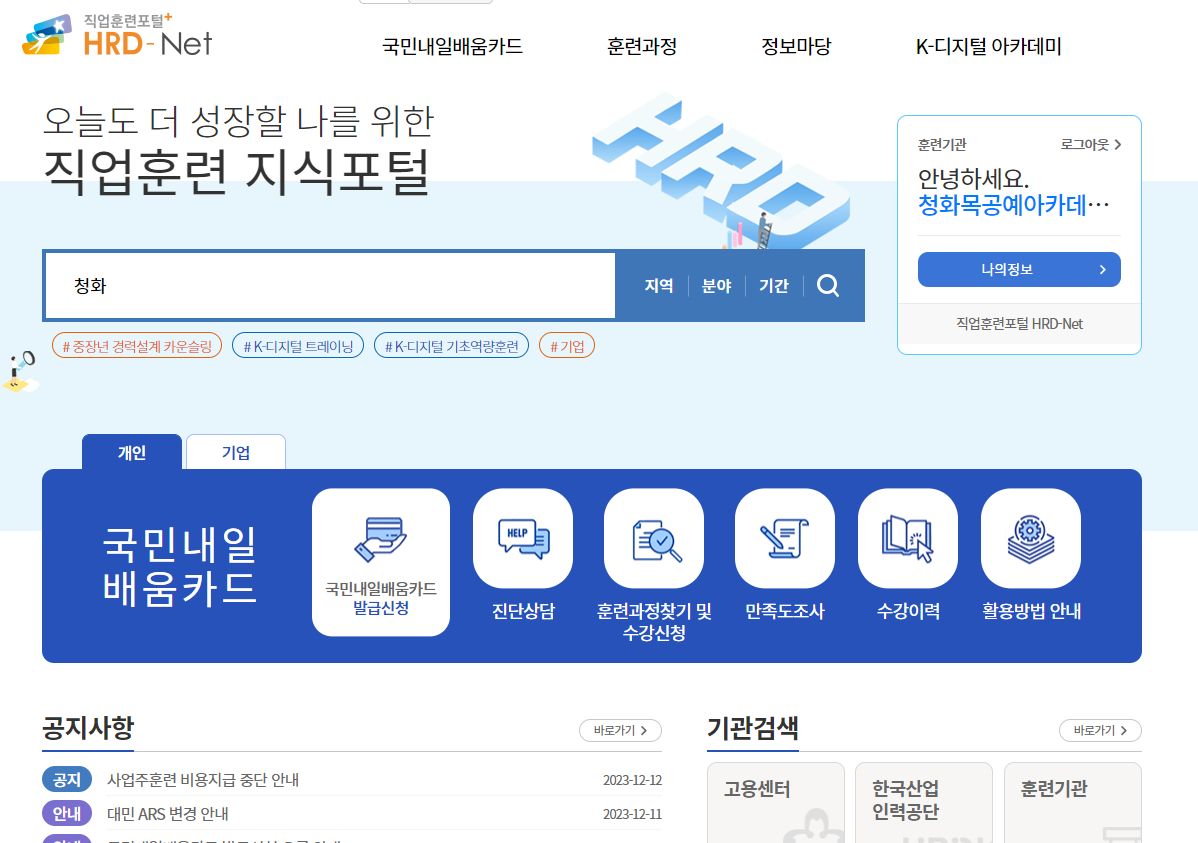Click 기관검색 바로가기 button
This screenshot has height=843, width=1198.
[1100, 731]
